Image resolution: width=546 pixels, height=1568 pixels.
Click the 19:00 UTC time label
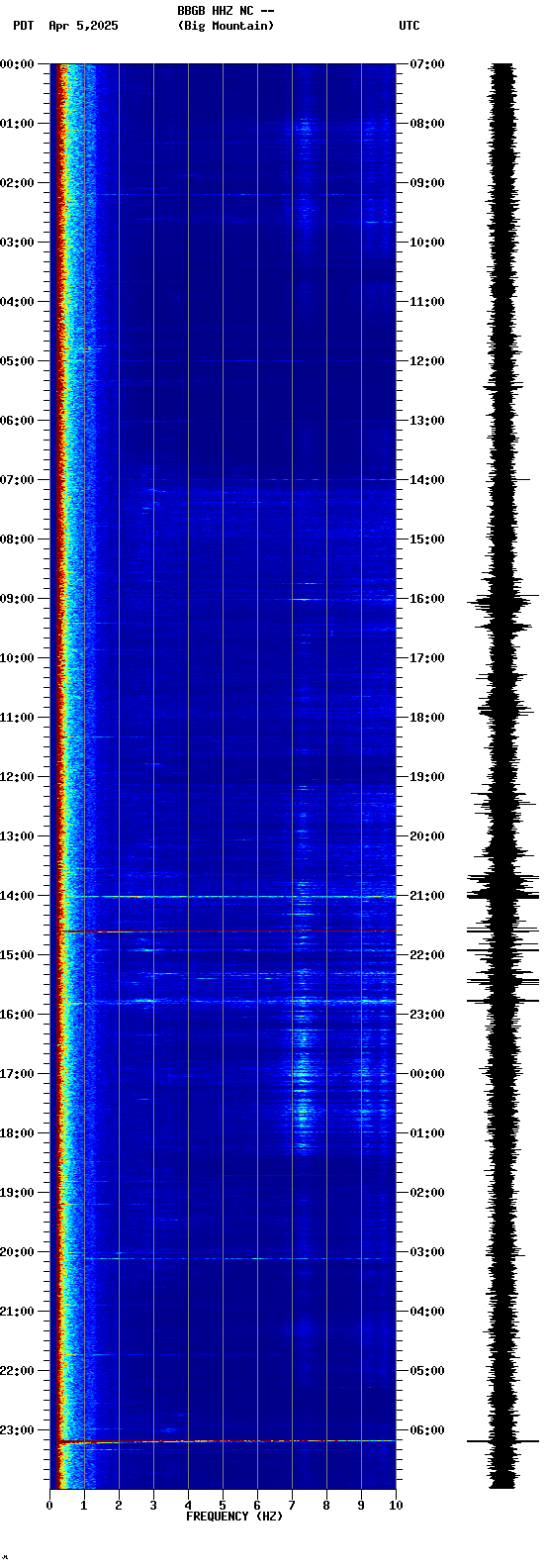[427, 777]
